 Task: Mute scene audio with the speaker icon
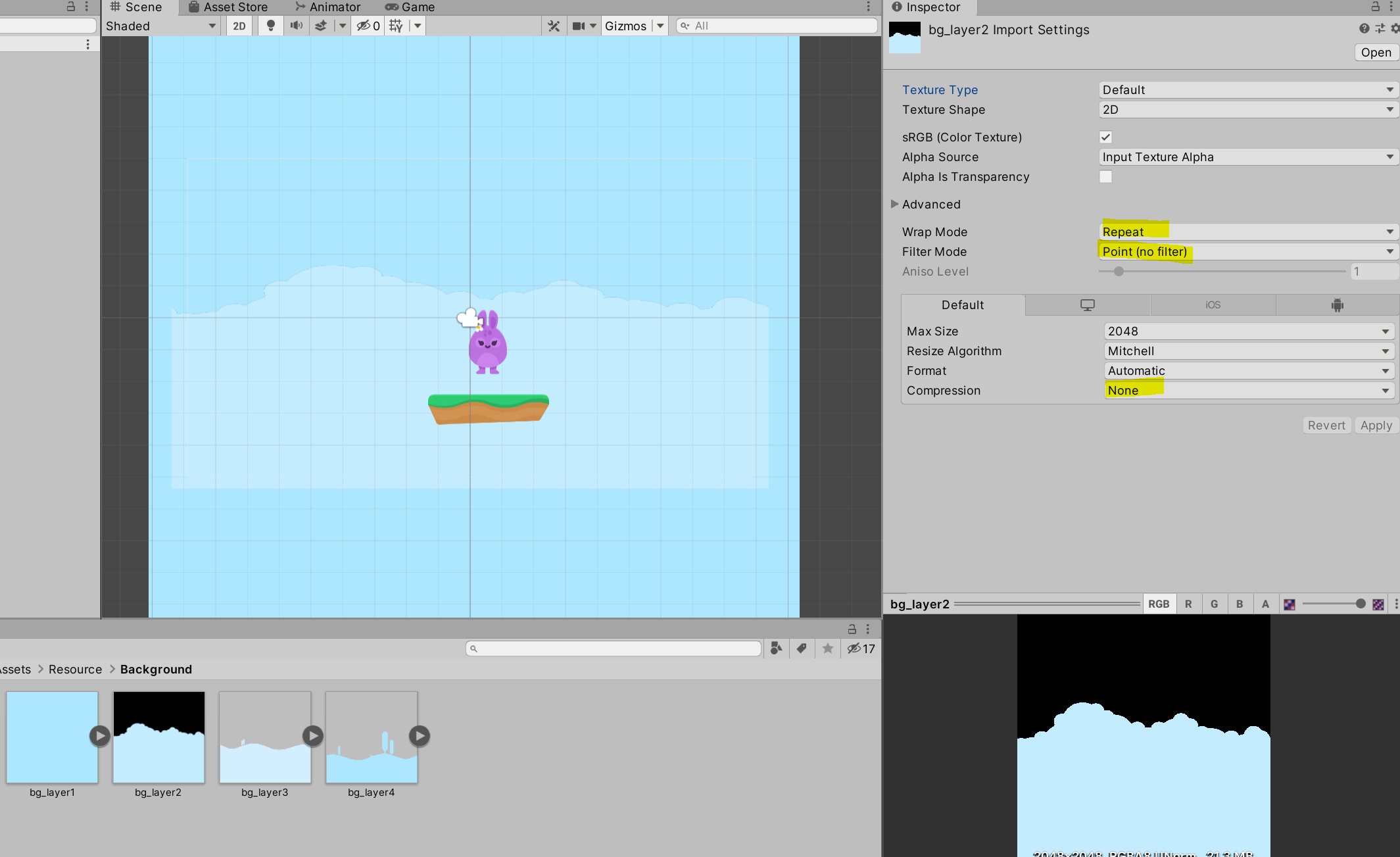coord(297,26)
